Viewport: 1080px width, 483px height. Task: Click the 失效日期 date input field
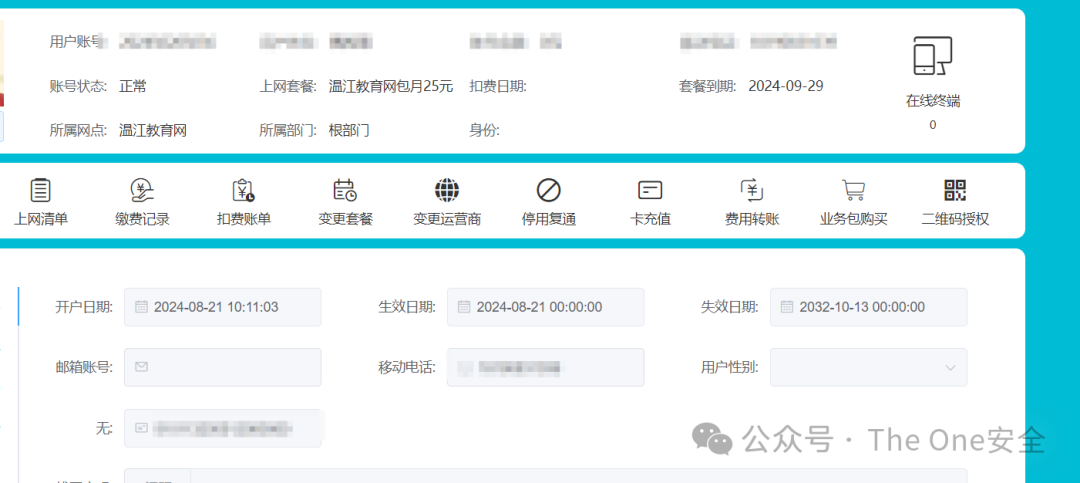tap(868, 307)
